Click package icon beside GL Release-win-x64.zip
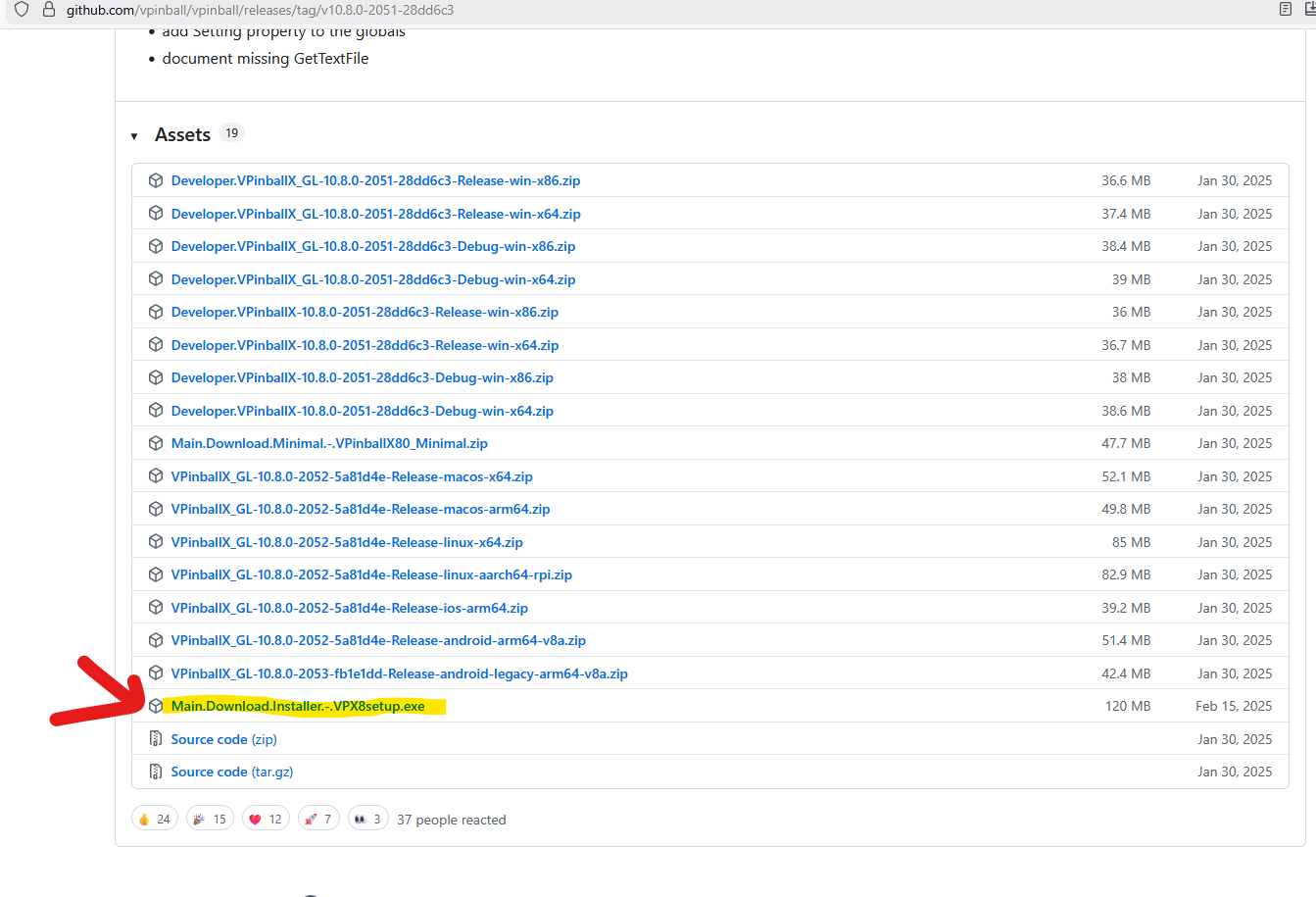This screenshot has width=1316, height=897. pos(155,214)
